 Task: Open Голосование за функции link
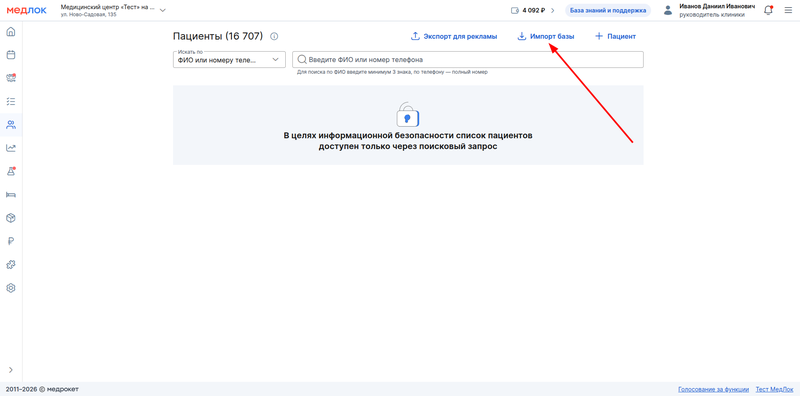(x=713, y=389)
